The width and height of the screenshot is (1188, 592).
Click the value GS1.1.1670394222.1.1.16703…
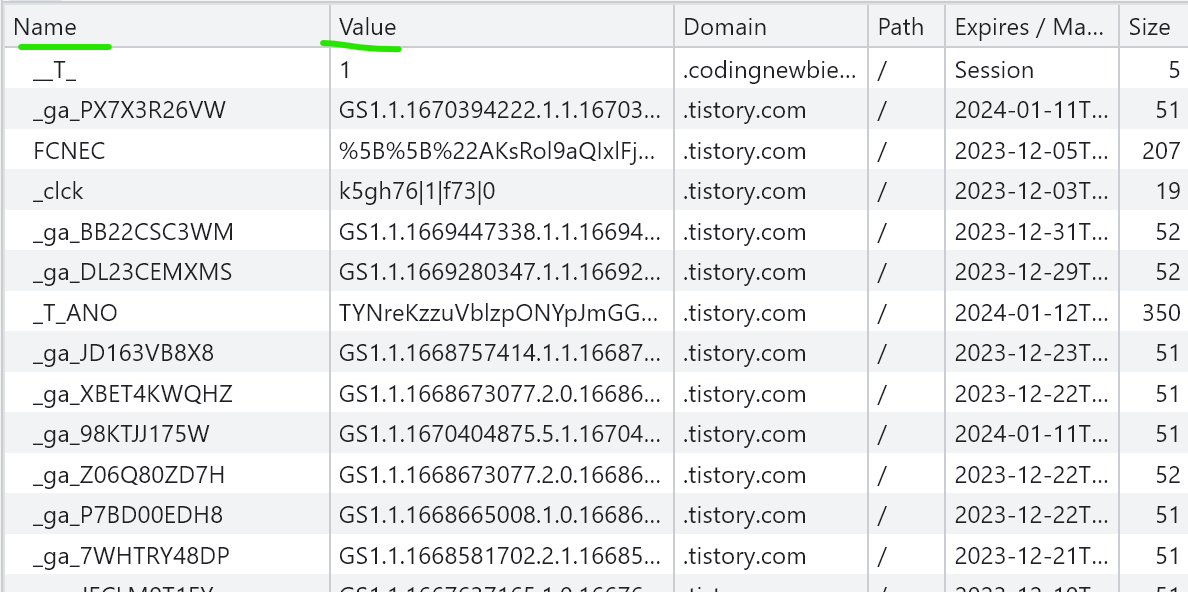click(500, 111)
